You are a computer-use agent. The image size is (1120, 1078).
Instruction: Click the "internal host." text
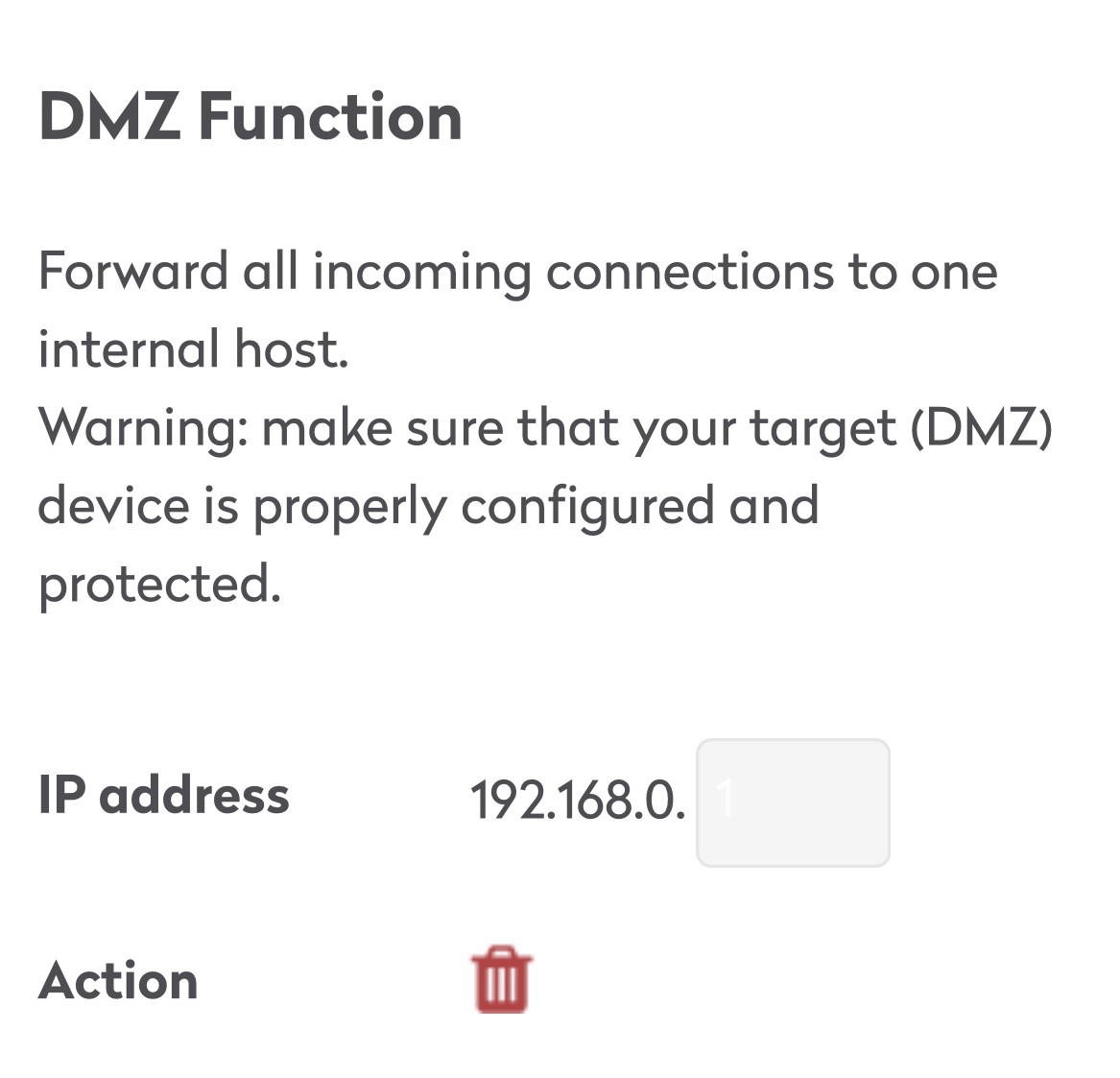coord(193,348)
